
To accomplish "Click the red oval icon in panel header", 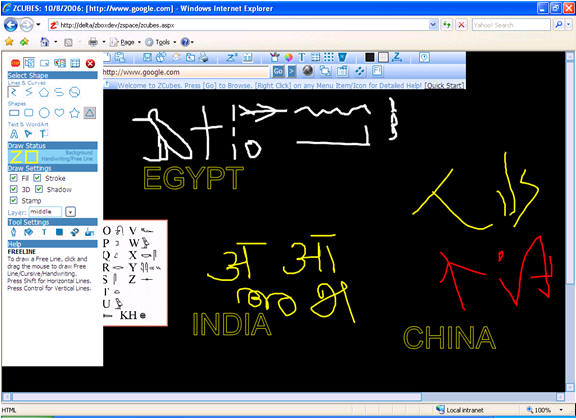I will (15, 63).
